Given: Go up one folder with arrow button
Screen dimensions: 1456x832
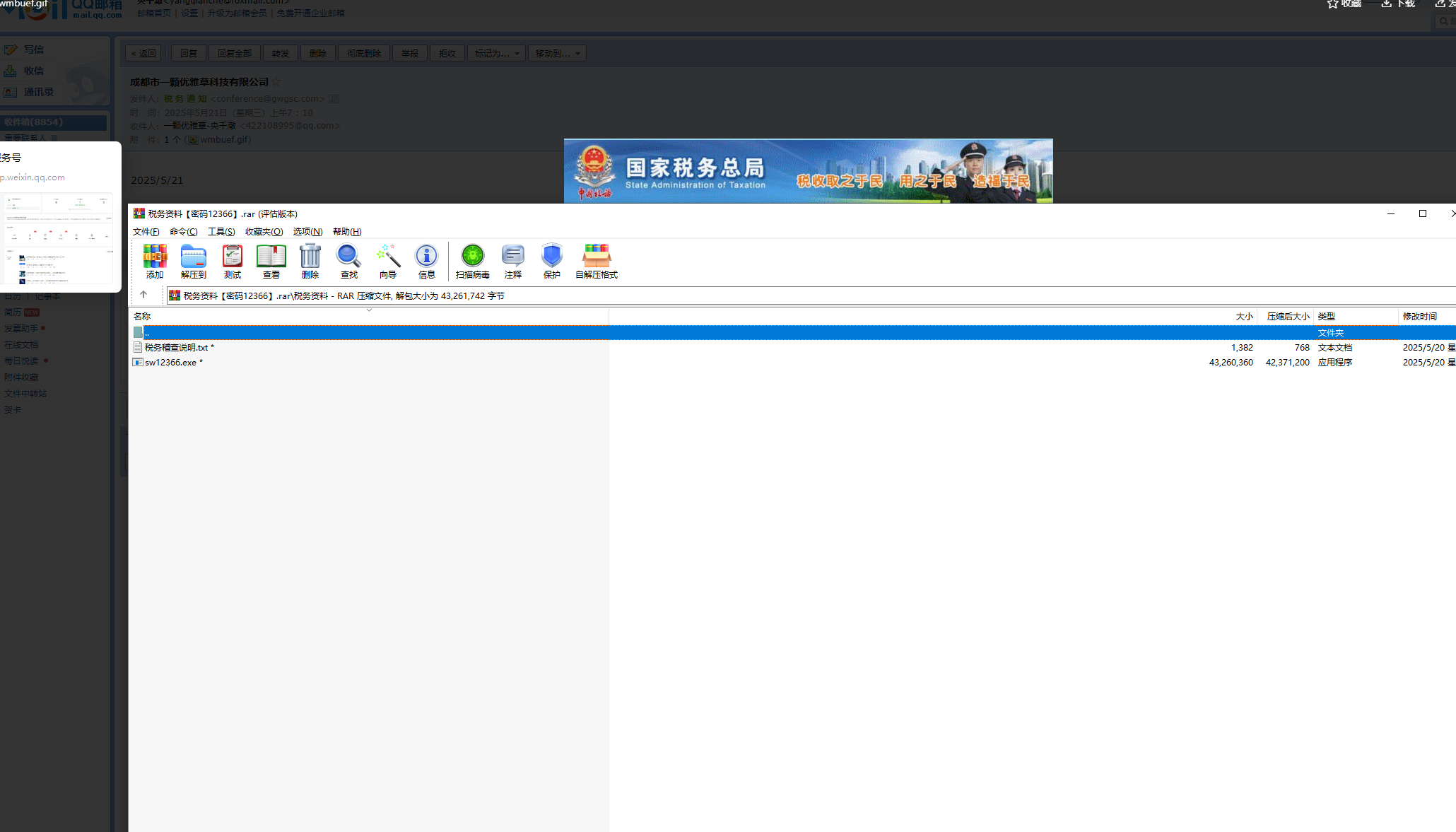Looking at the screenshot, I should tap(143, 295).
